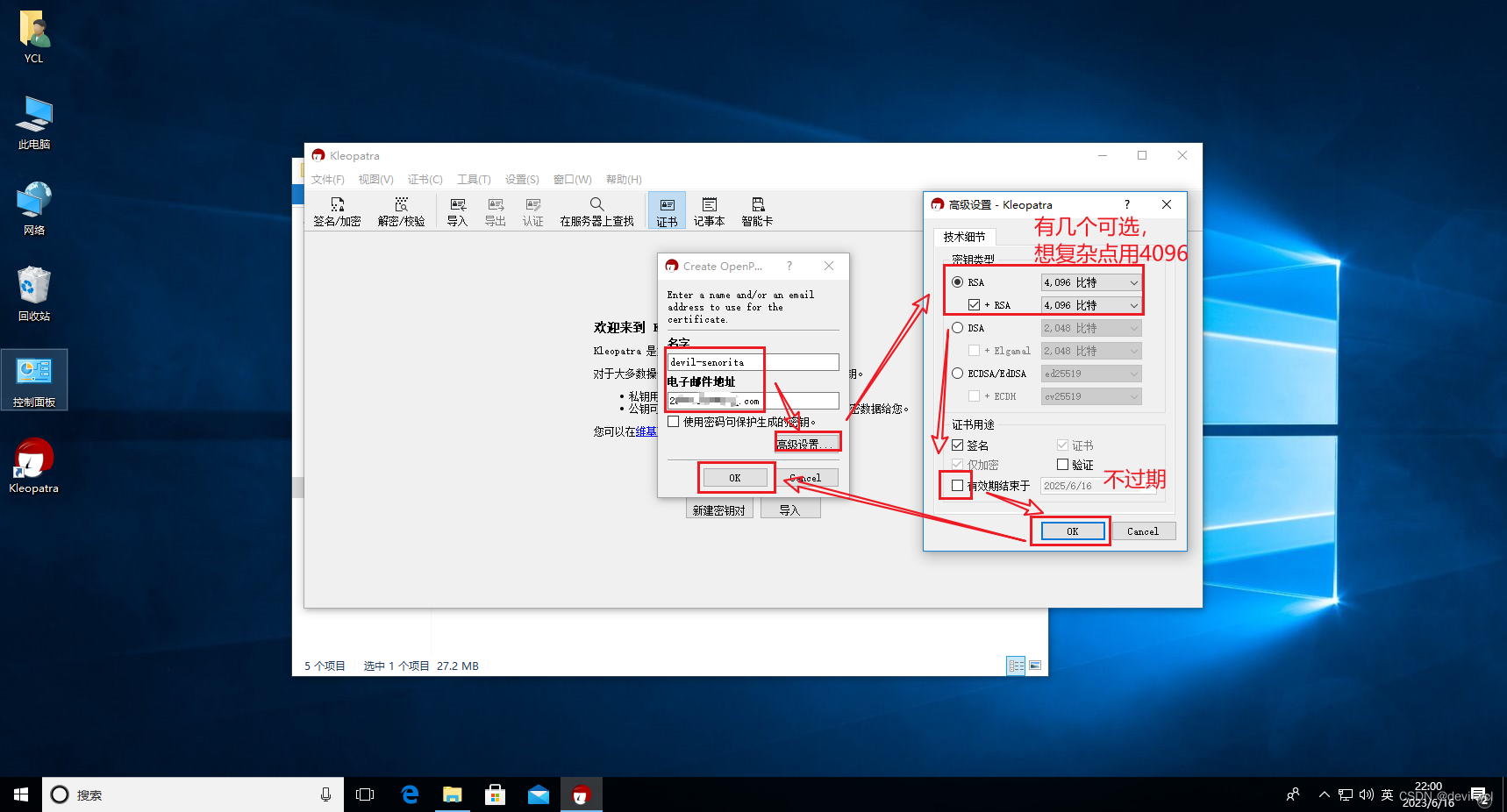Select the RSA key type radio button
This screenshot has height=812, width=1507.
958,282
